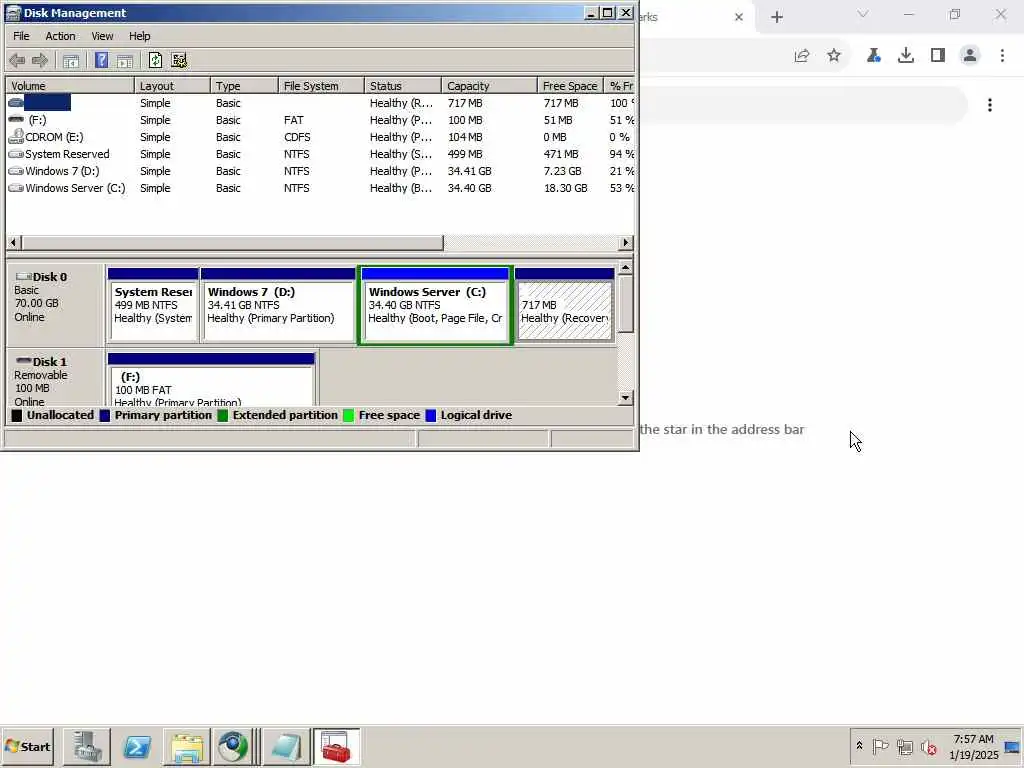Open the Action menu
The height and width of the screenshot is (768, 1024).
(60, 36)
